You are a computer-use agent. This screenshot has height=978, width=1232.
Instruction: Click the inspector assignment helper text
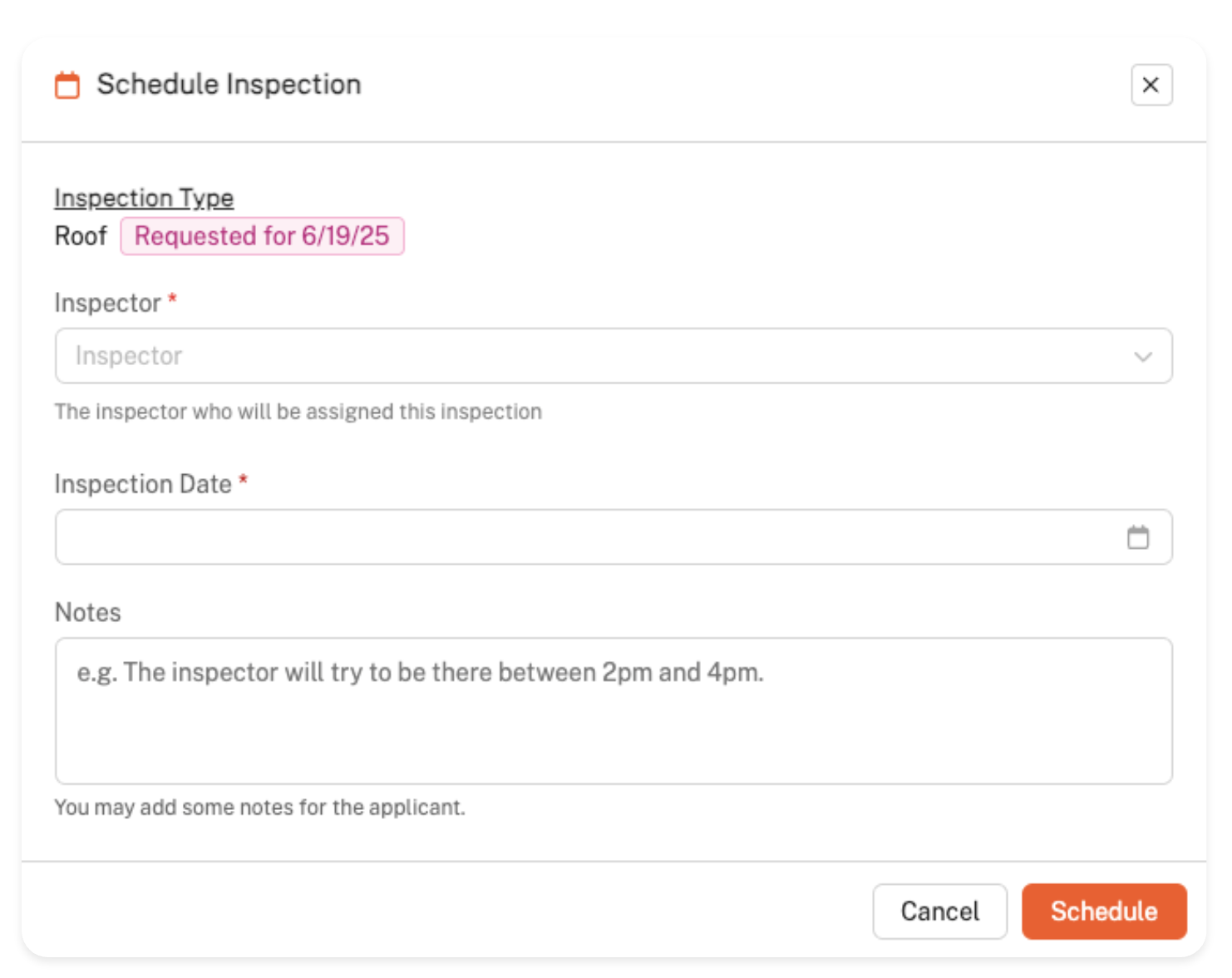click(x=298, y=412)
